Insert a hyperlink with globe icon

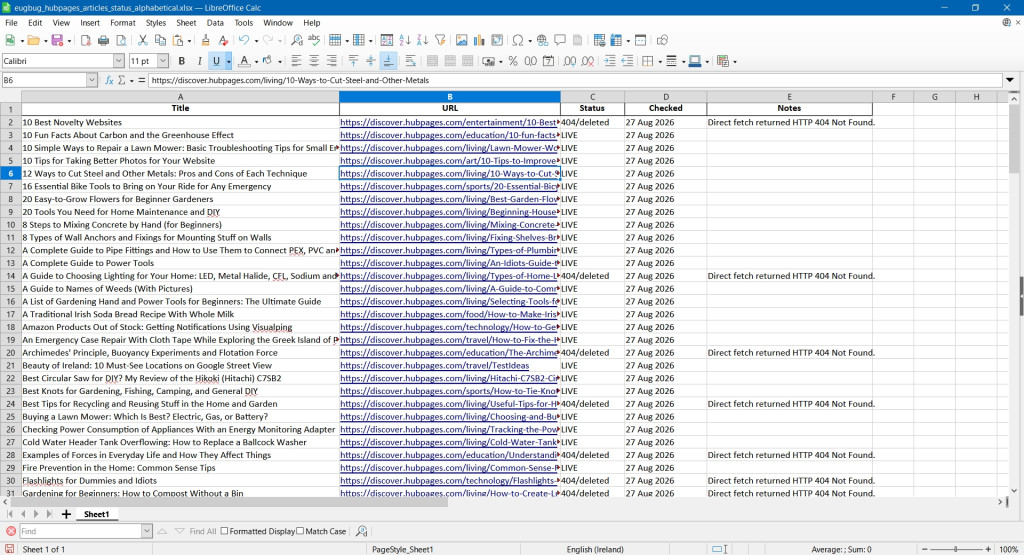[542, 40]
